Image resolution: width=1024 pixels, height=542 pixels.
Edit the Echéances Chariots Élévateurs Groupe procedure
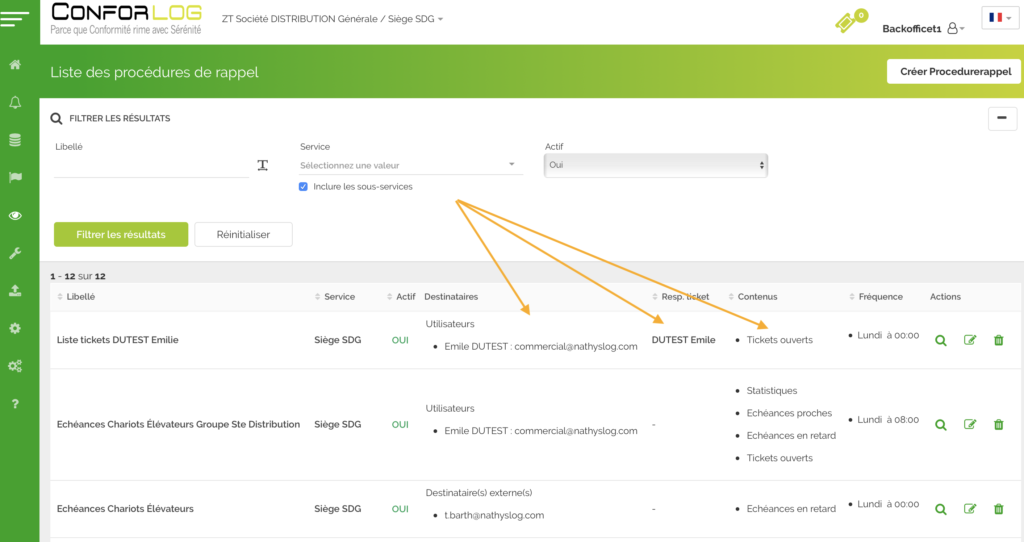(969, 424)
